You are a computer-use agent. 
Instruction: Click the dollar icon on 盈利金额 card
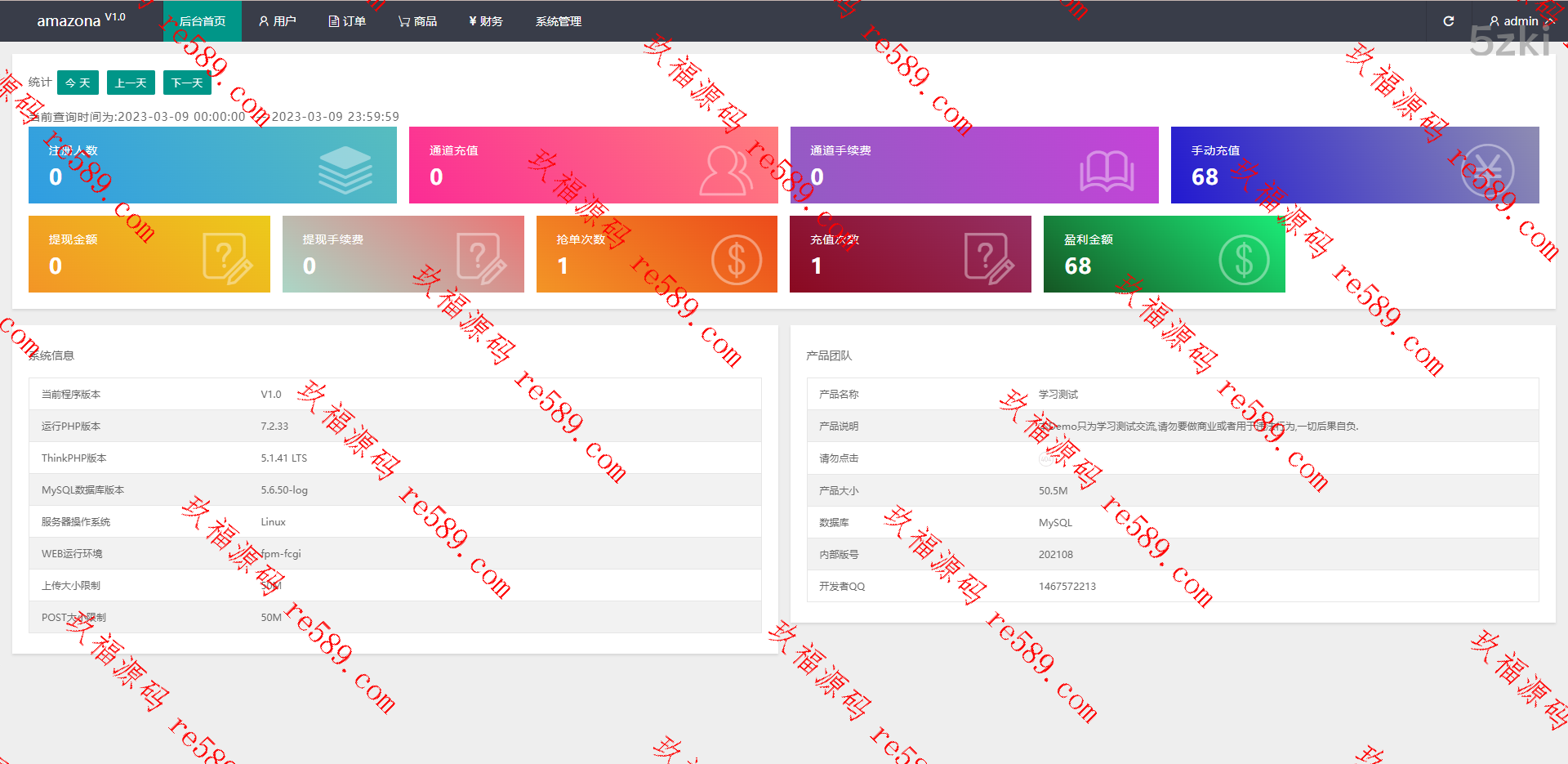pos(1244,260)
